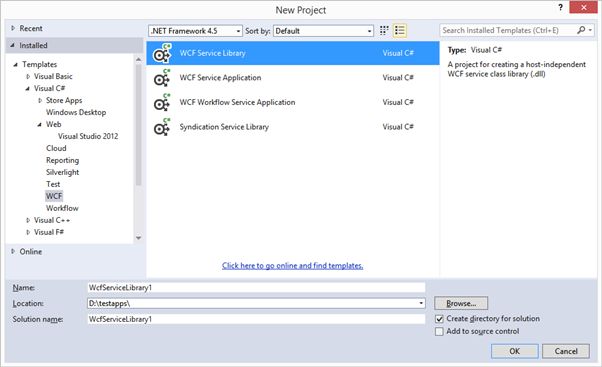Click the Name input field
The width and height of the screenshot is (602, 367).
tap(256, 288)
